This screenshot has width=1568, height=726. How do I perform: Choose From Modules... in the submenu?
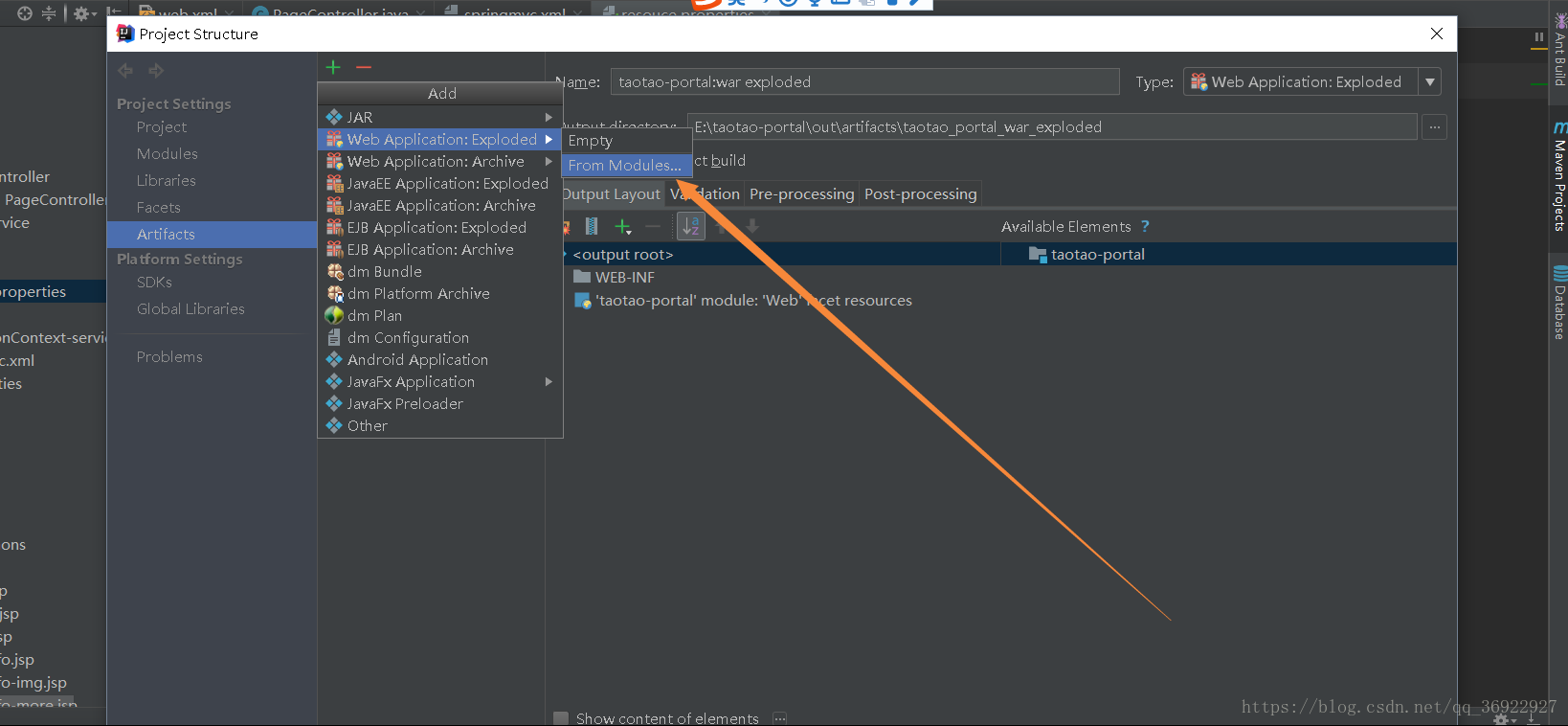(x=626, y=166)
